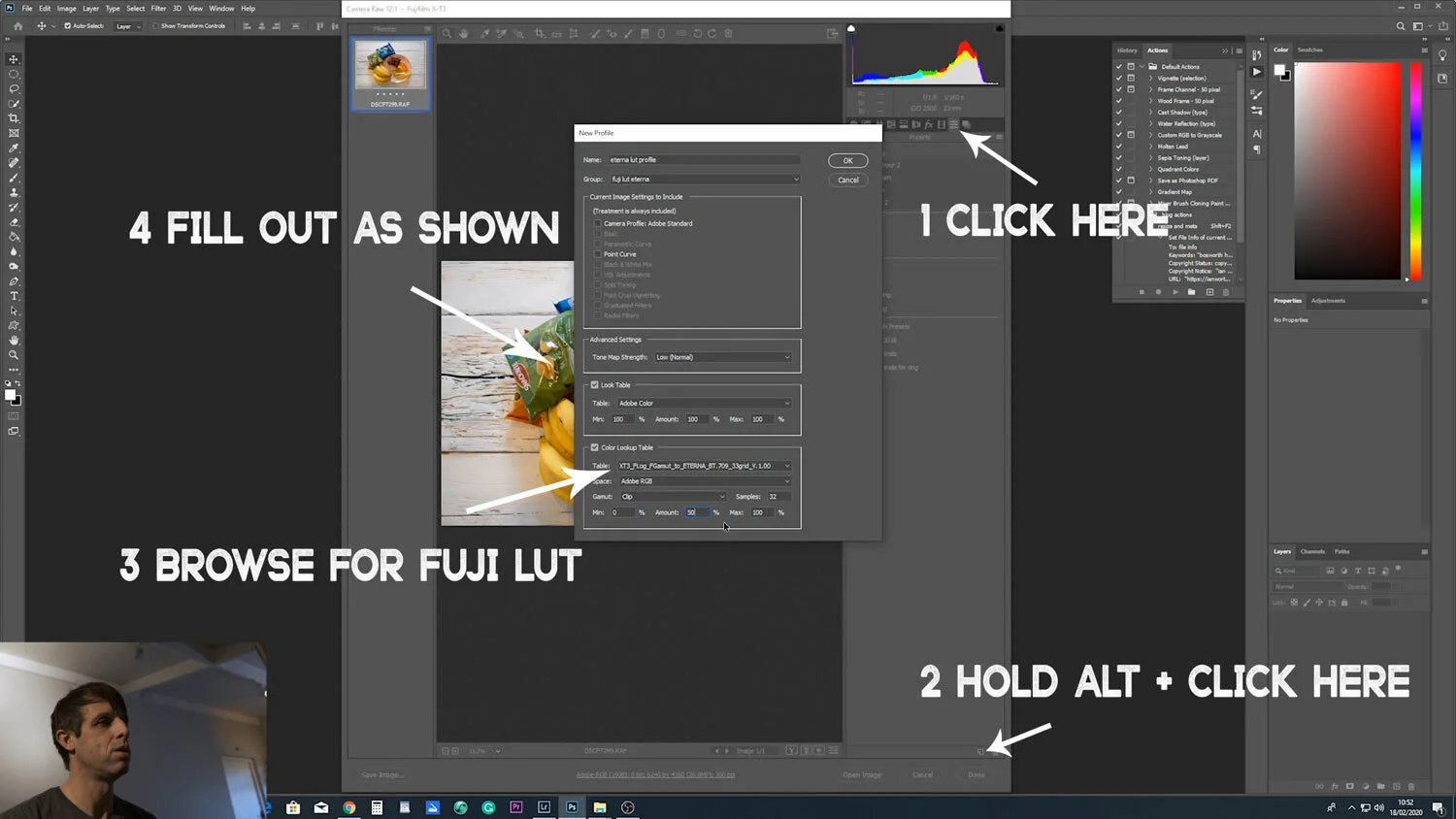The height and width of the screenshot is (819, 1456).
Task: Check the Point Curve option
Action: 598,254
